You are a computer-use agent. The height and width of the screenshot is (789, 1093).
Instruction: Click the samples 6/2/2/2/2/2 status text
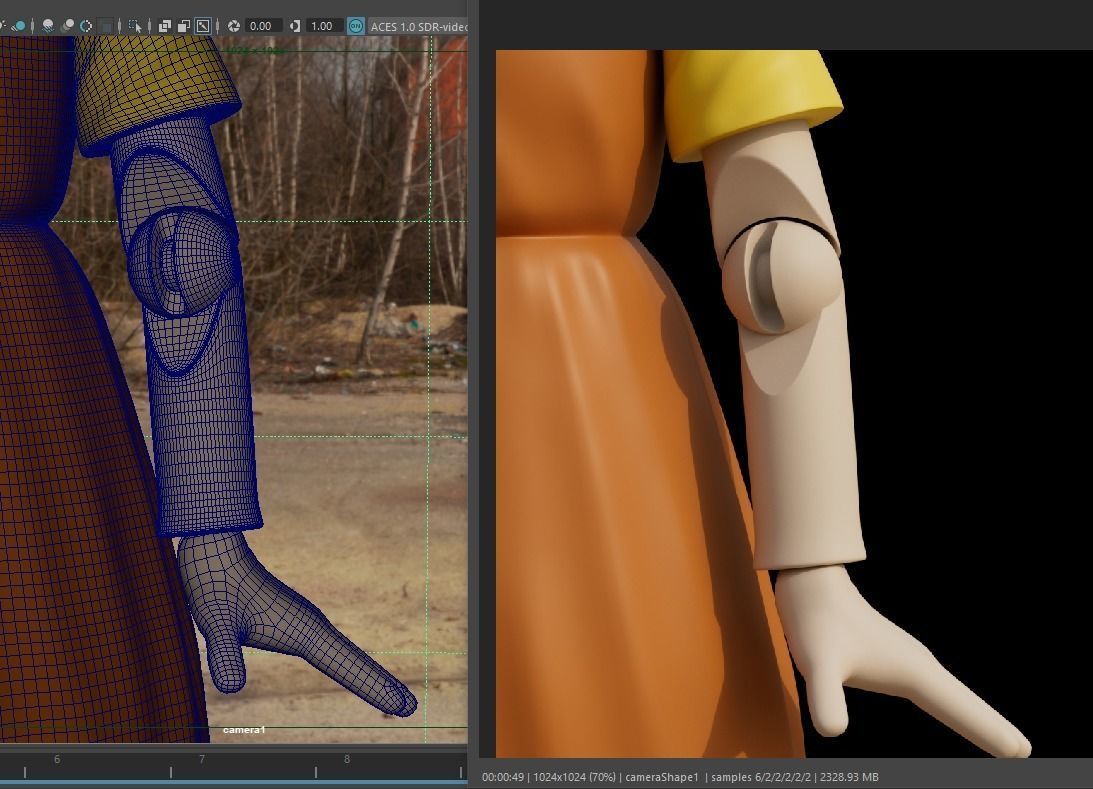click(761, 776)
